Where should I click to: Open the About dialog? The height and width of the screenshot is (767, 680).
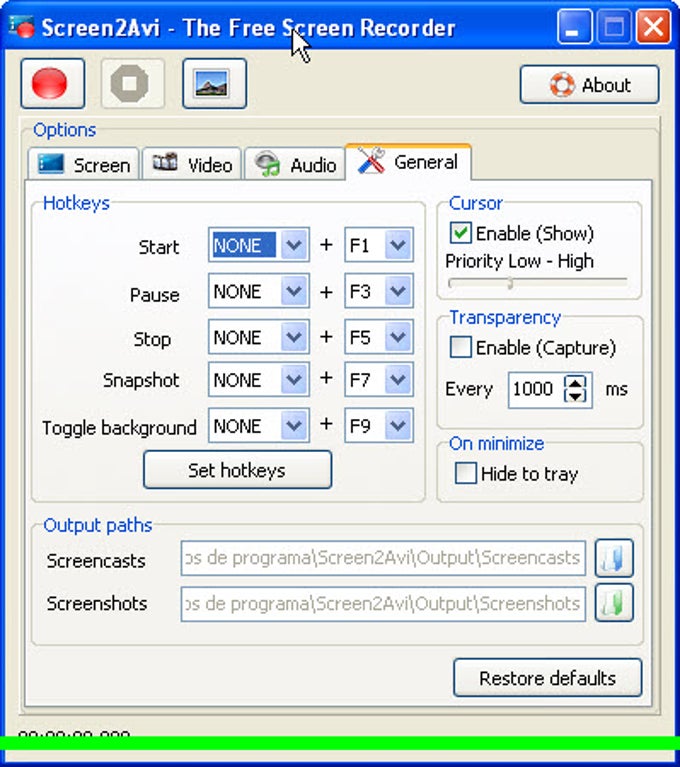(x=589, y=85)
